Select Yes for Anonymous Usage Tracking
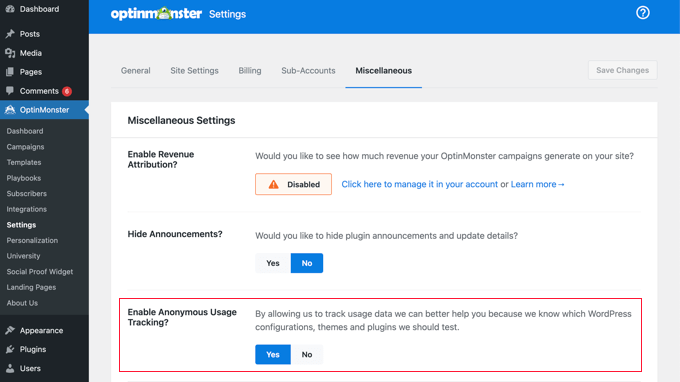 (x=273, y=355)
